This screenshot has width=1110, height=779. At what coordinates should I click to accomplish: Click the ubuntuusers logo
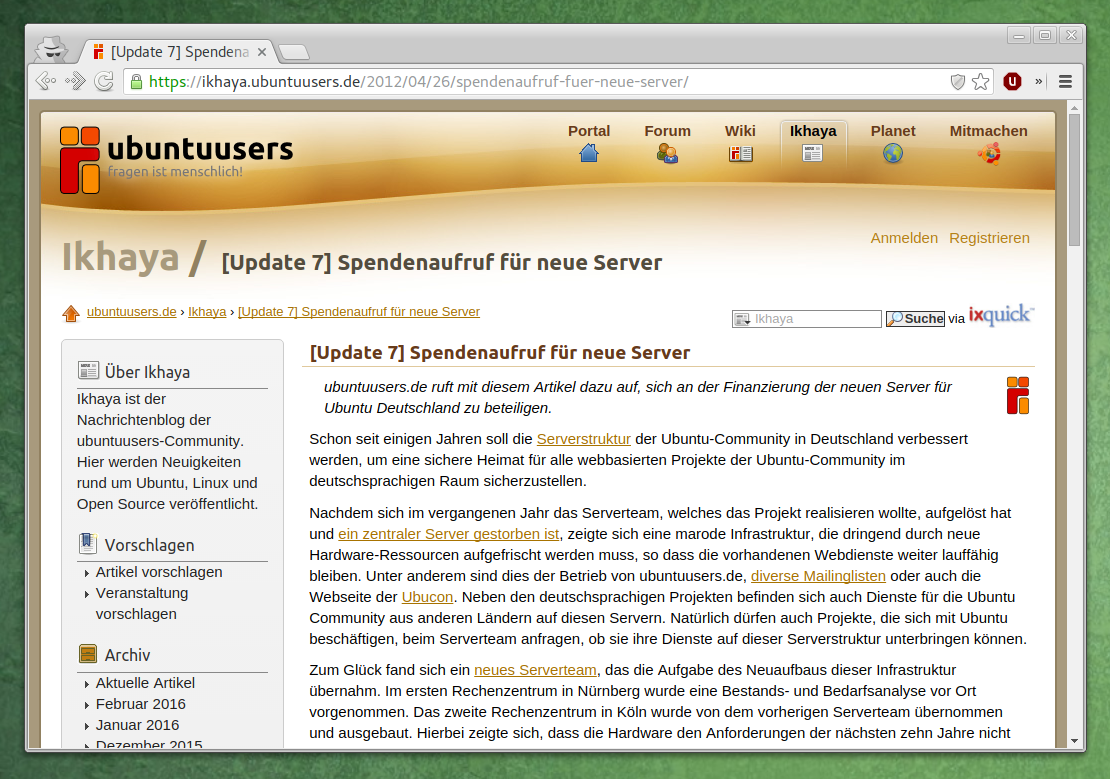(176, 159)
